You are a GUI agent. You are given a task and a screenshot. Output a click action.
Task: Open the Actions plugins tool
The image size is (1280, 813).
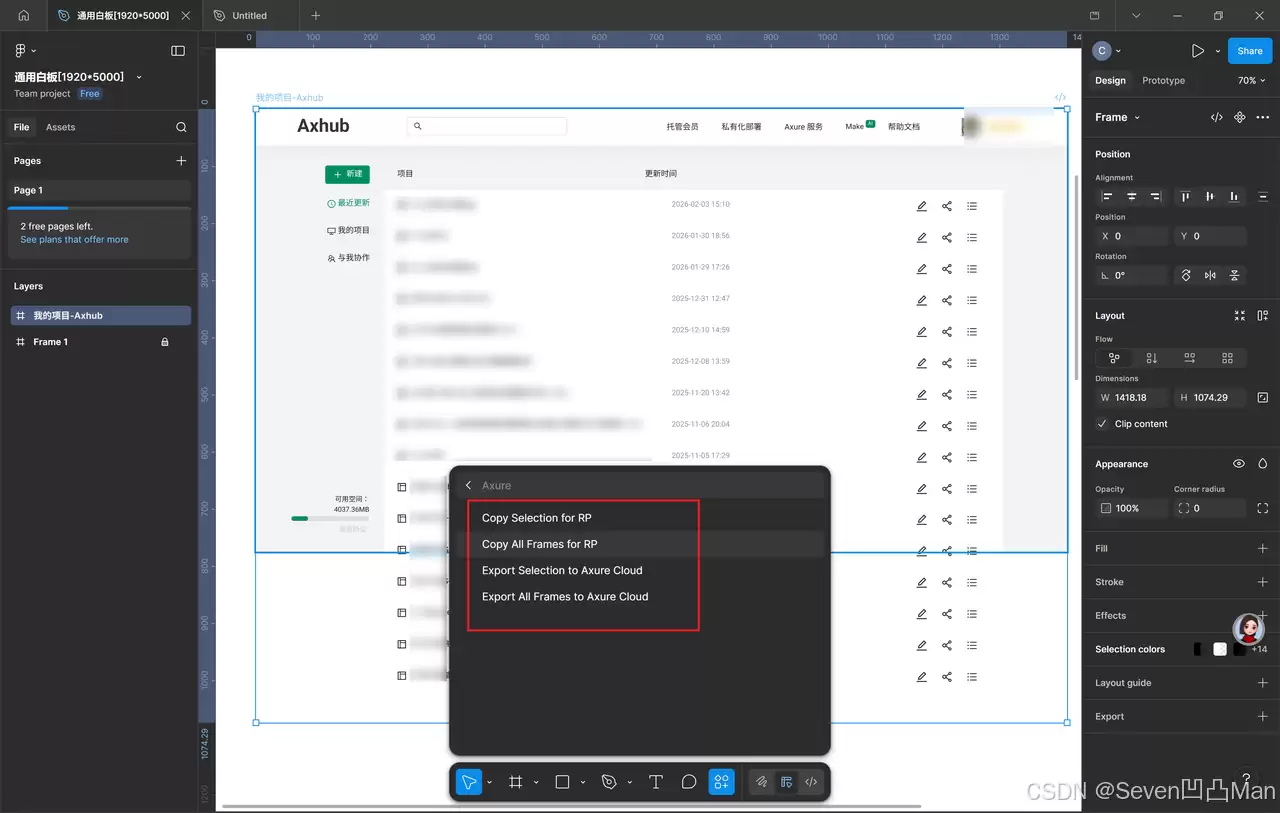pos(721,782)
